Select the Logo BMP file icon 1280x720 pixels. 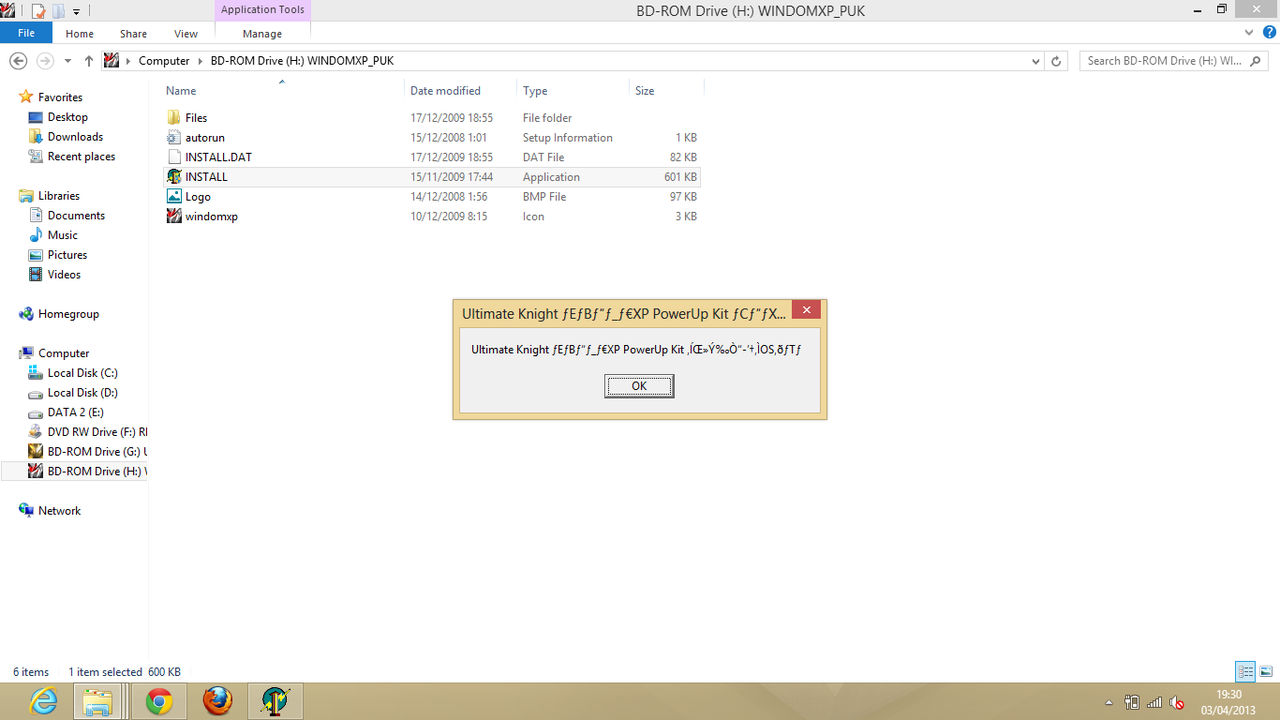[x=174, y=196]
